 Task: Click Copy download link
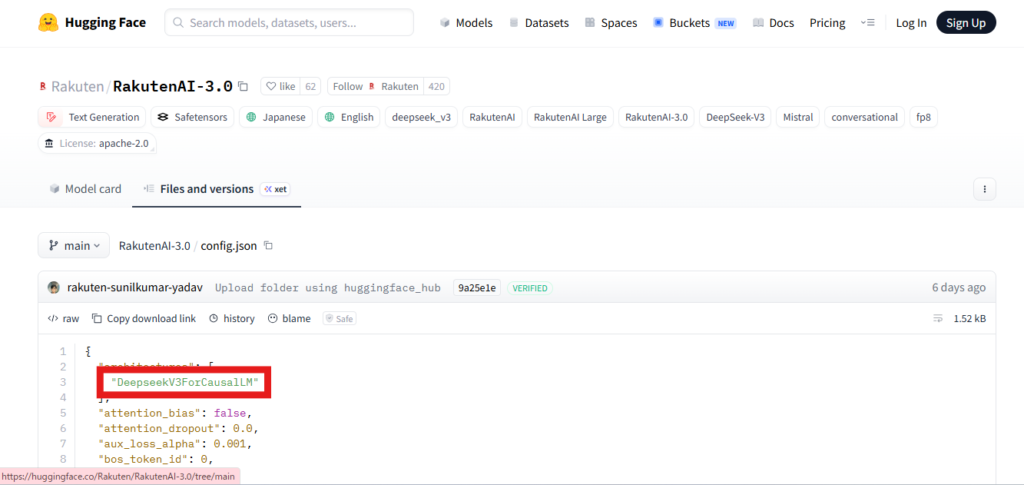(144, 319)
